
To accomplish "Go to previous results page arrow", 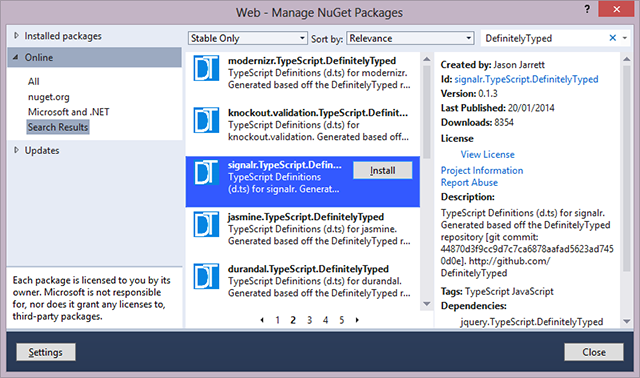I will (262, 320).
